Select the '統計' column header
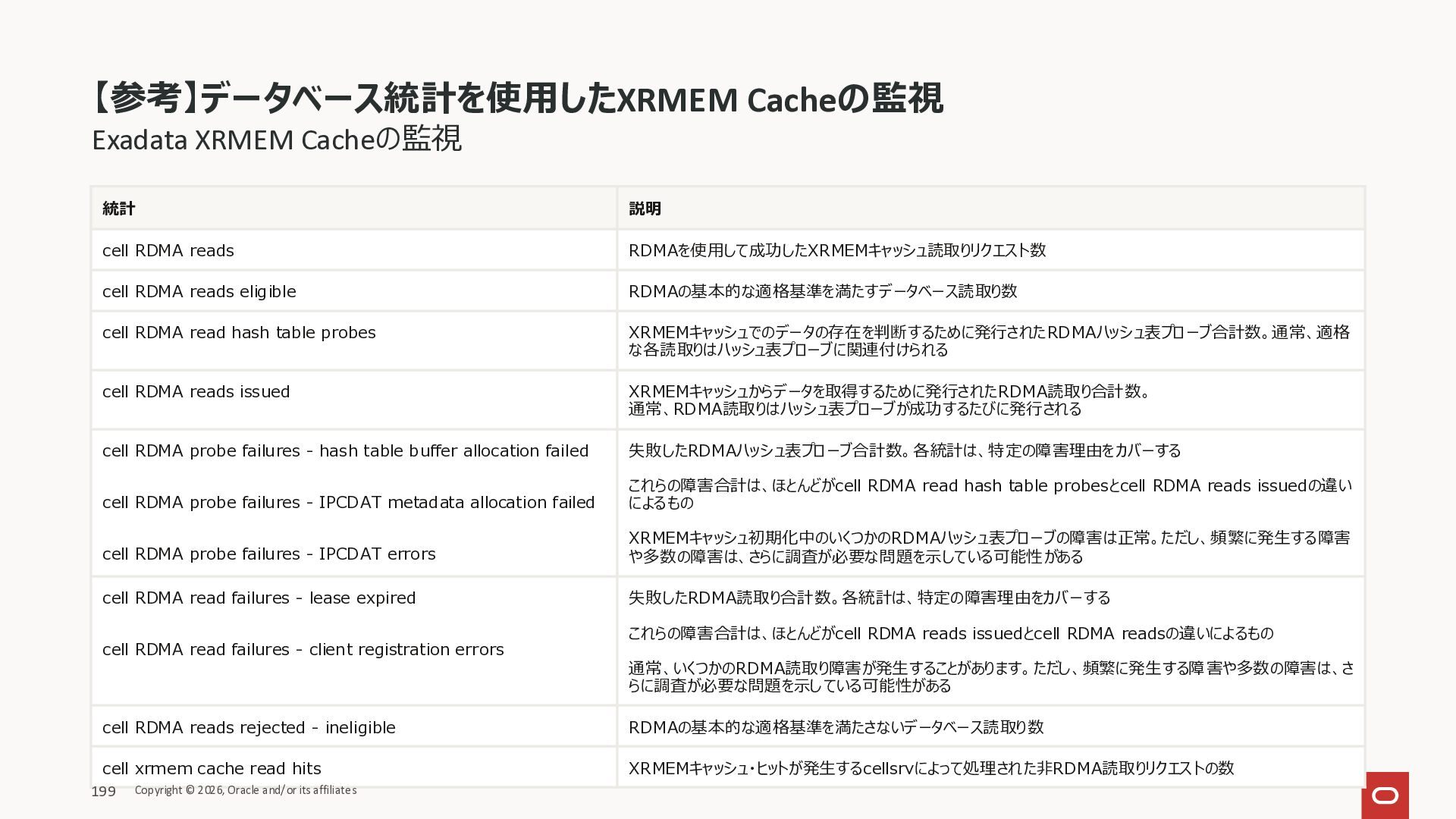The width and height of the screenshot is (1456, 819). click(x=119, y=209)
